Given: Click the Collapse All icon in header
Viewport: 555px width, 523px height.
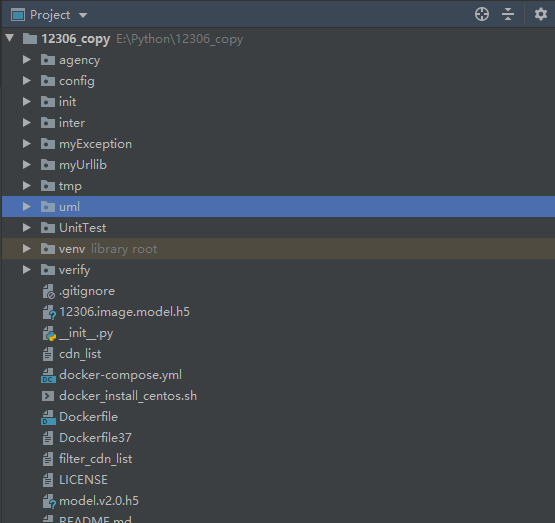Looking at the screenshot, I should pyautogui.click(x=508, y=15).
